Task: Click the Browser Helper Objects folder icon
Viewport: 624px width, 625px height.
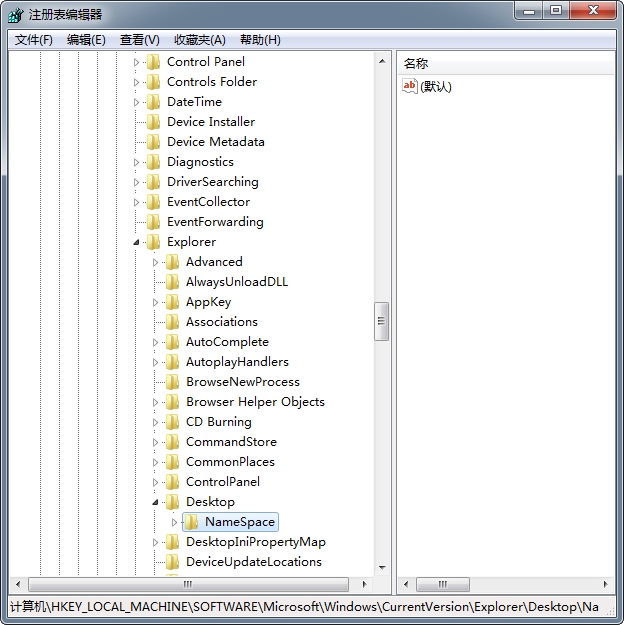Action: coord(173,402)
